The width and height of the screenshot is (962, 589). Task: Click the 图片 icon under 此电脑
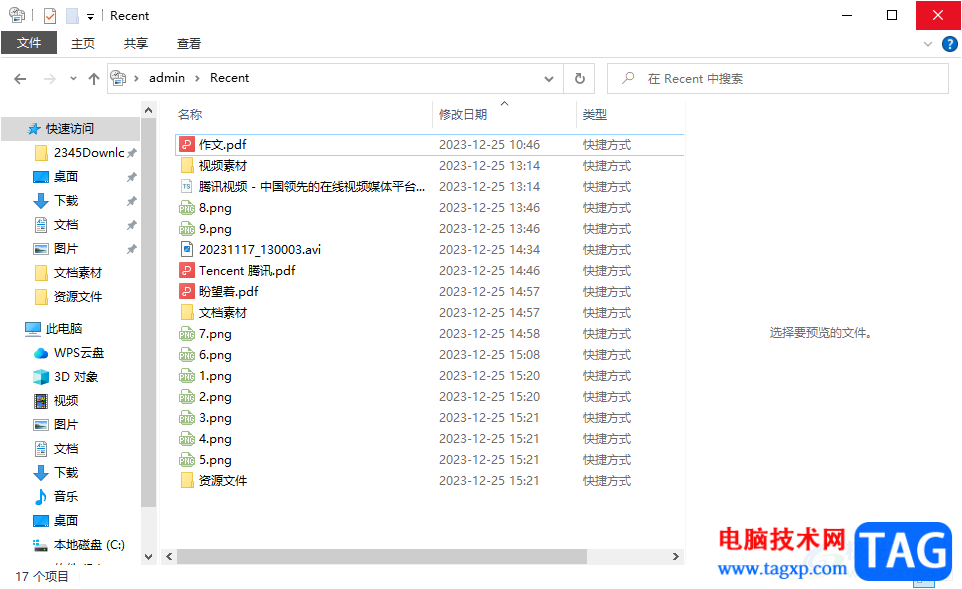pyautogui.click(x=40, y=425)
